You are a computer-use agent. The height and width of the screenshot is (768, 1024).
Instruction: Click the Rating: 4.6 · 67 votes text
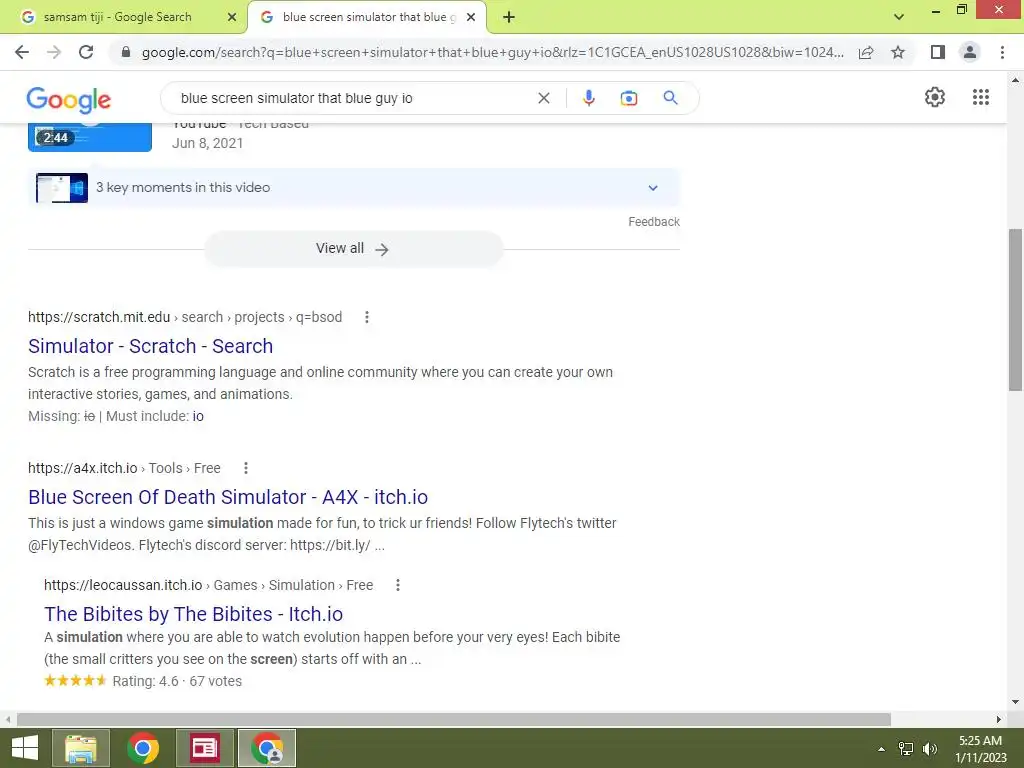coord(177,681)
